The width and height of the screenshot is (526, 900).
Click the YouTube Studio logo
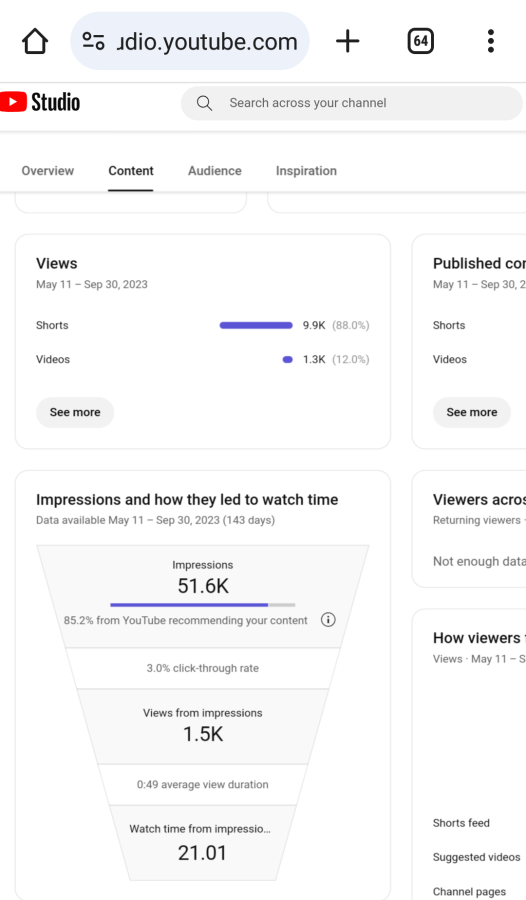pyautogui.click(x=40, y=102)
